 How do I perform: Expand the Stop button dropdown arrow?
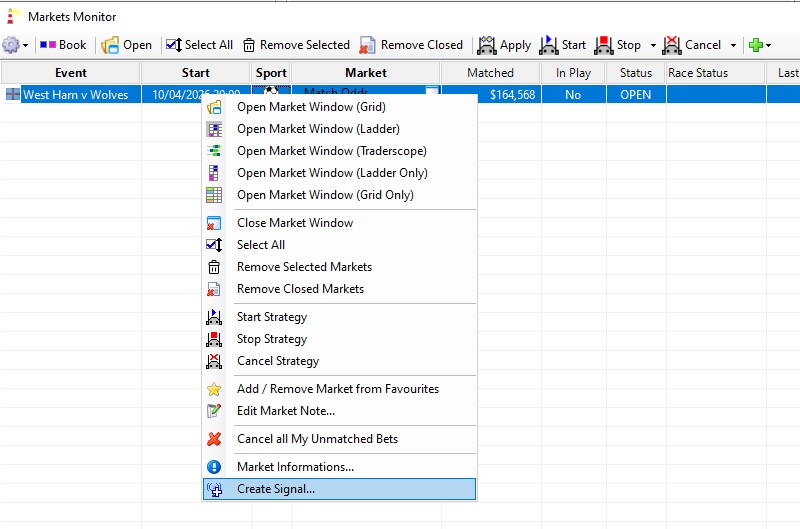point(653,45)
